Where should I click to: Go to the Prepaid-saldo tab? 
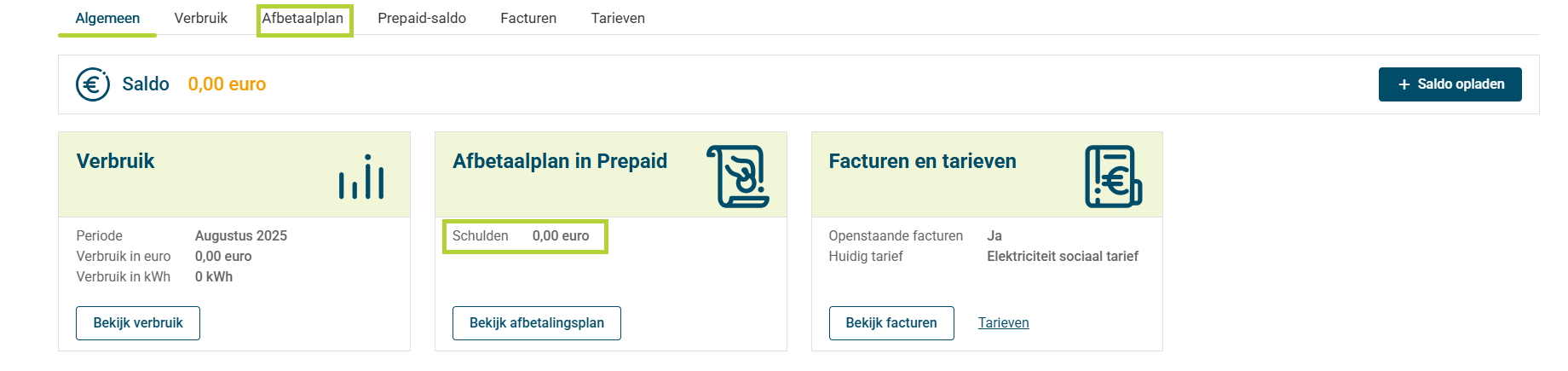[x=422, y=18]
